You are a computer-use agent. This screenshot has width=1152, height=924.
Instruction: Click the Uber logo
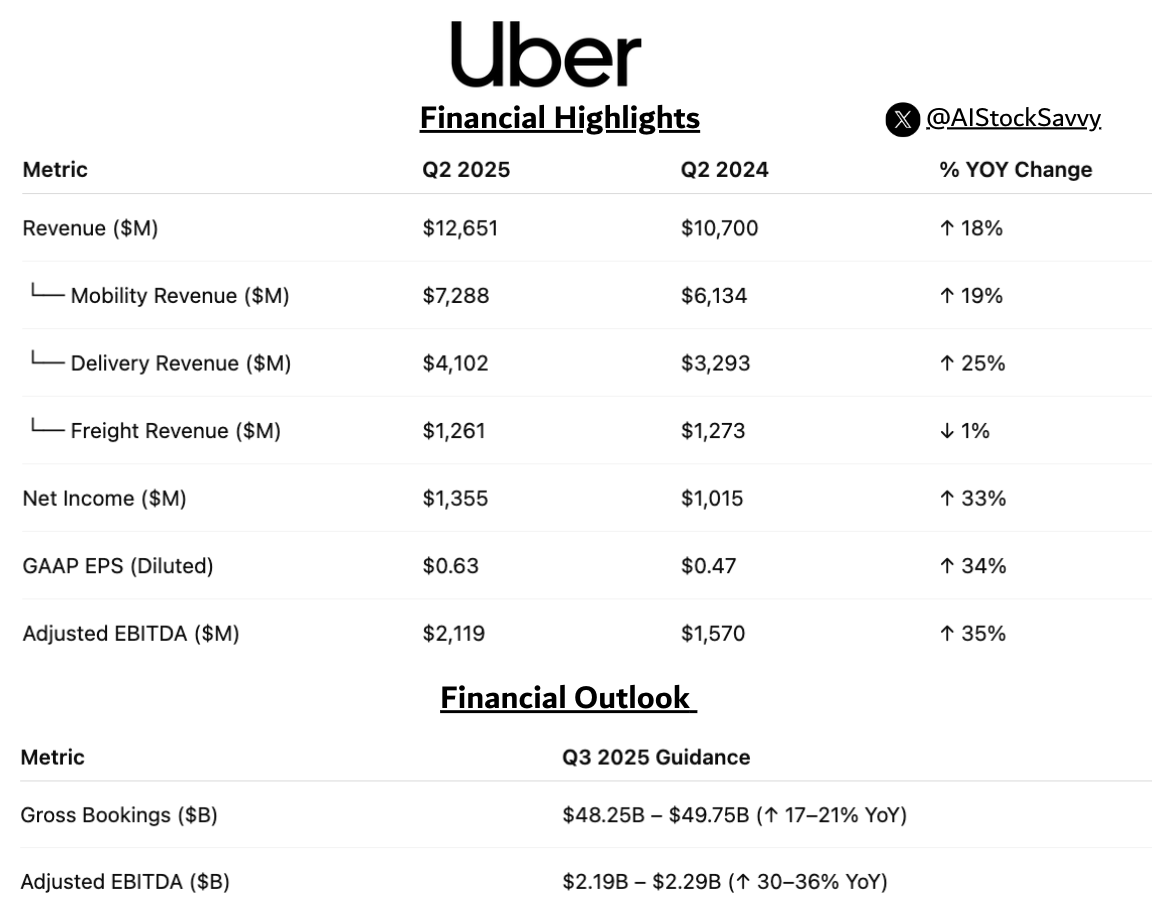point(546,54)
